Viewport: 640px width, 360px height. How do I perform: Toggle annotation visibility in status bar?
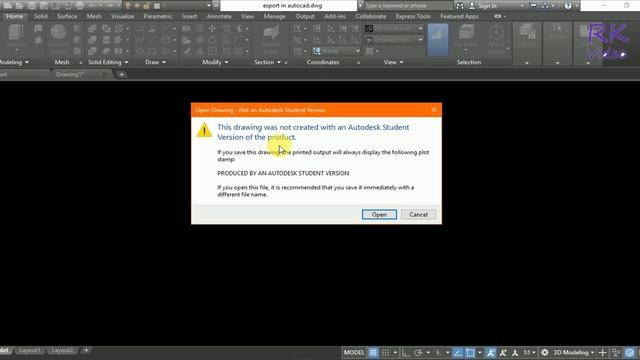491,352
